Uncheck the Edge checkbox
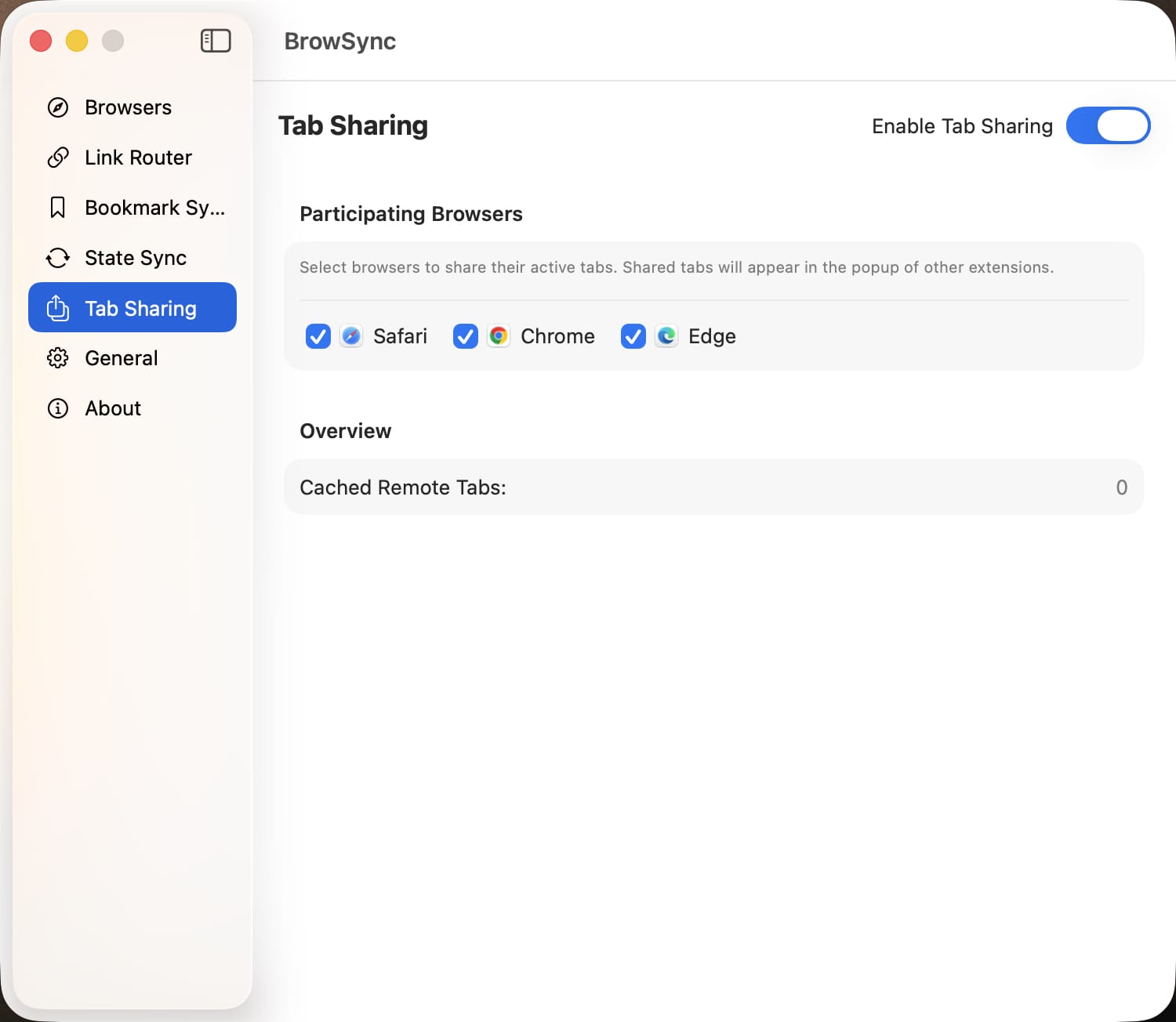Viewport: 1176px width, 1022px height. 633,336
